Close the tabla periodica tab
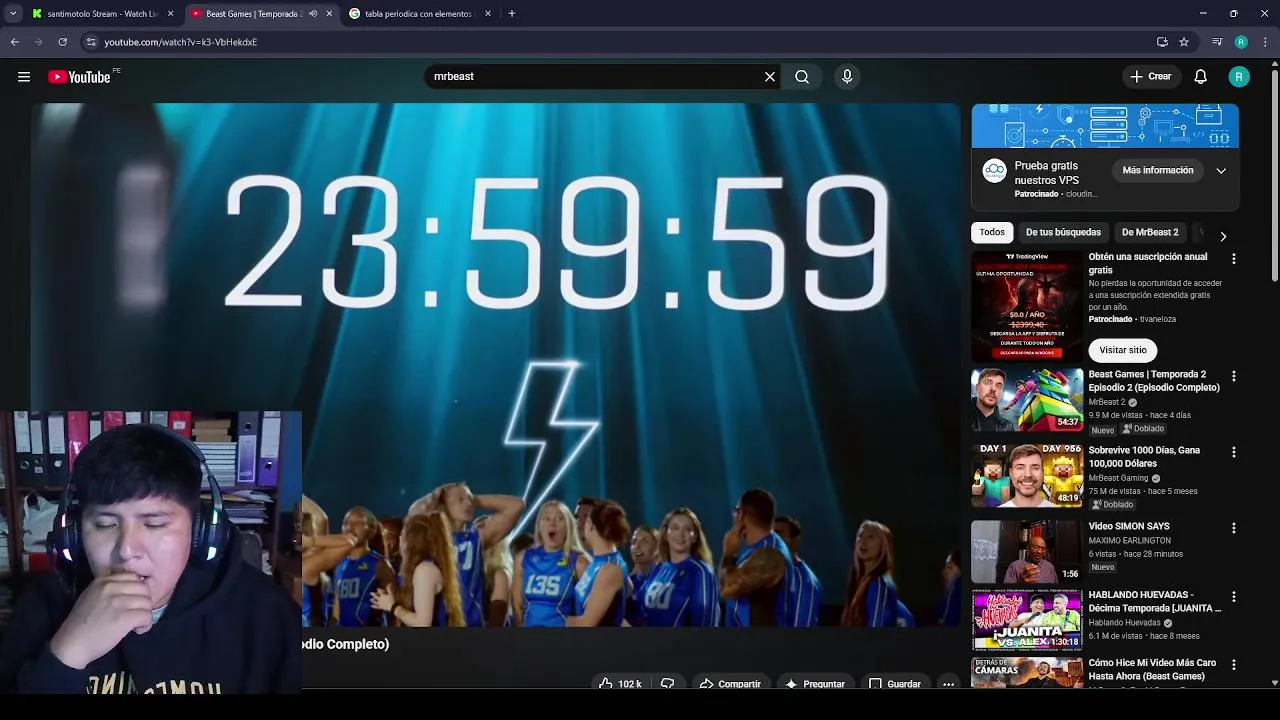 pos(488,14)
